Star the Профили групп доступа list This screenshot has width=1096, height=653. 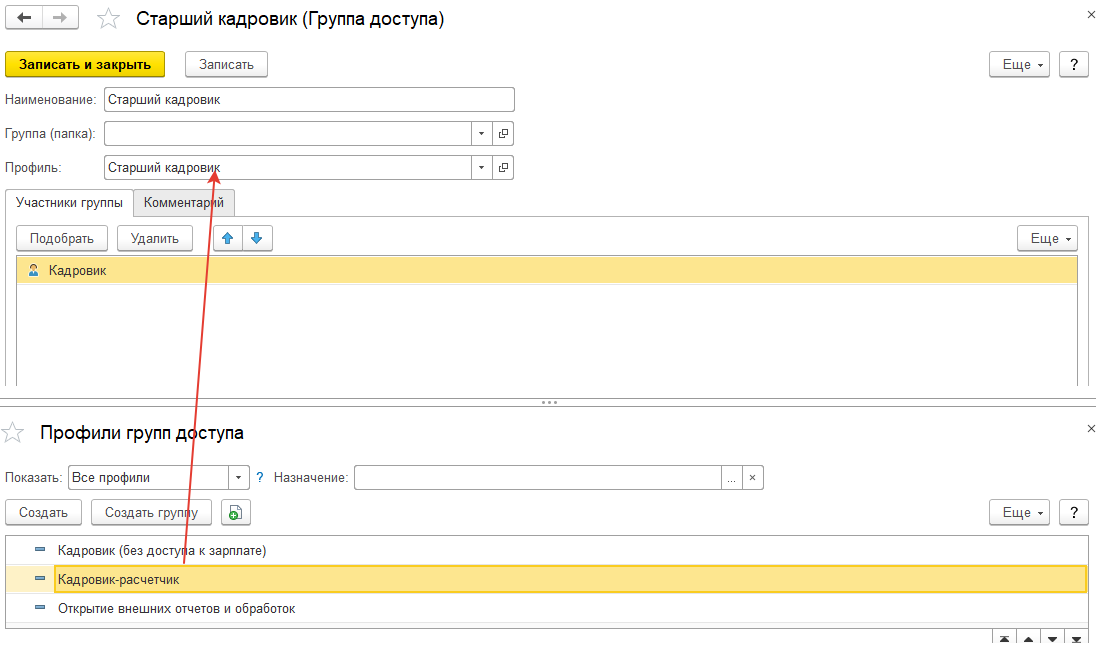point(13,433)
